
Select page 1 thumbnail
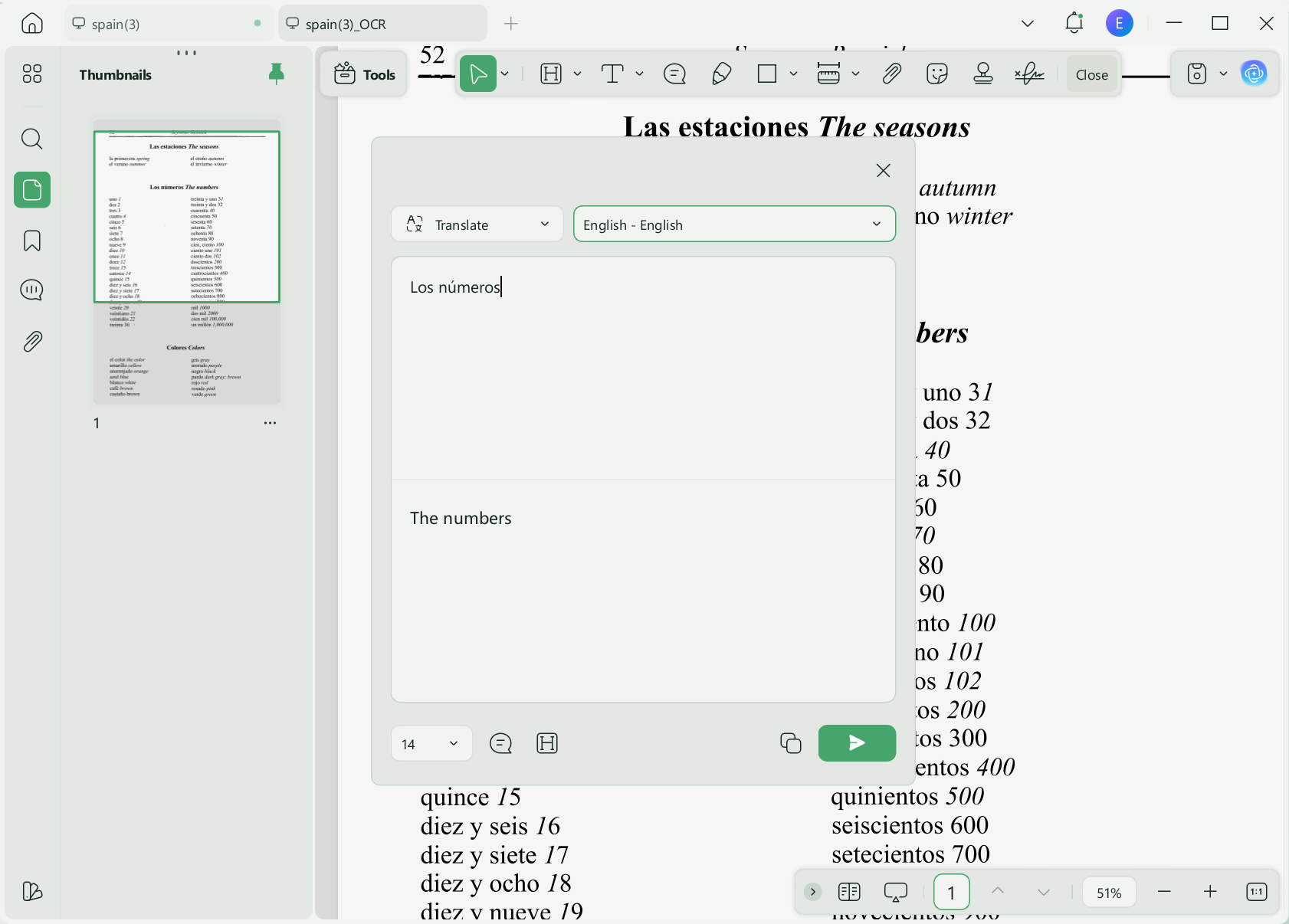click(187, 262)
